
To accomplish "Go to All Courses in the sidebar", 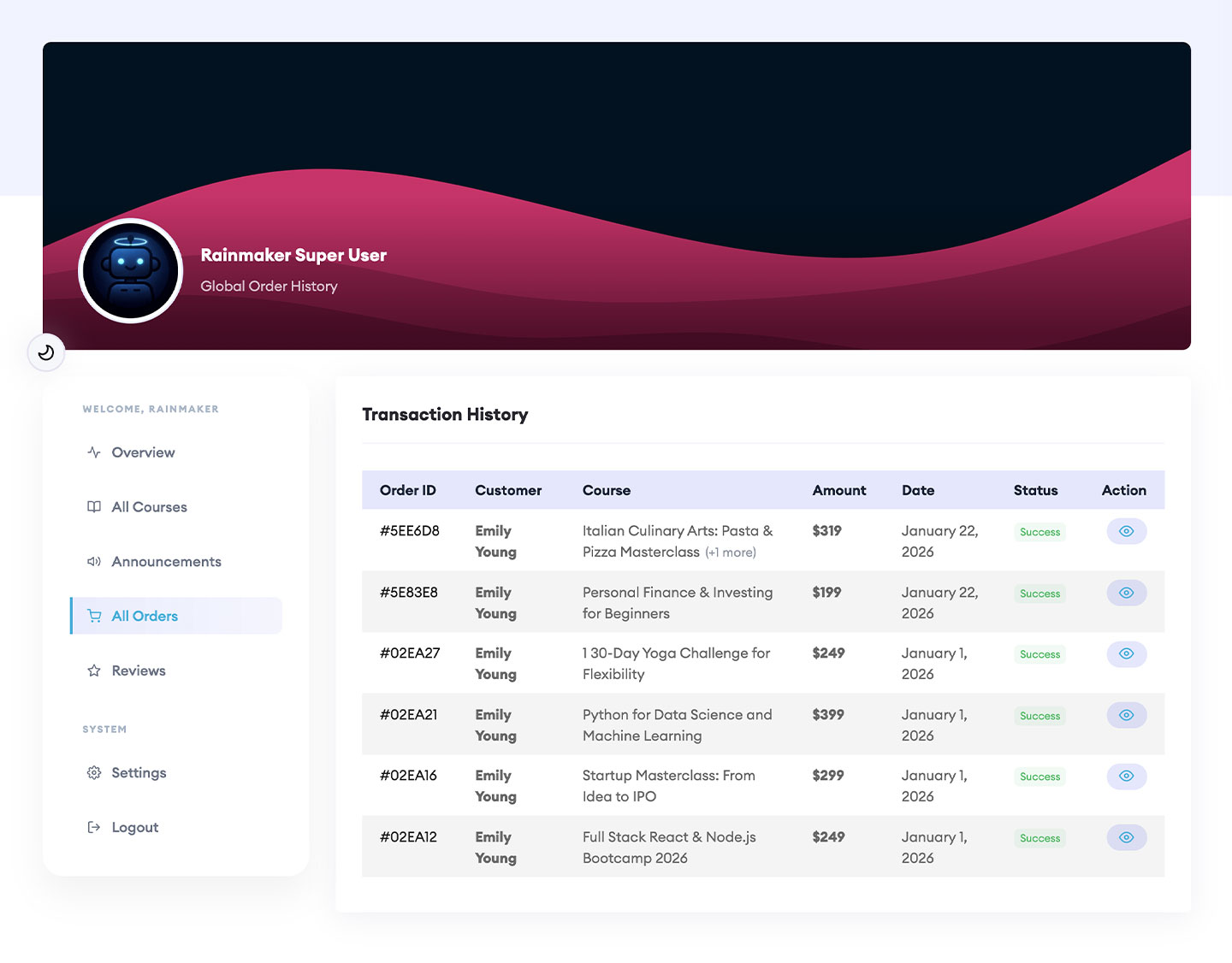I will click(149, 507).
